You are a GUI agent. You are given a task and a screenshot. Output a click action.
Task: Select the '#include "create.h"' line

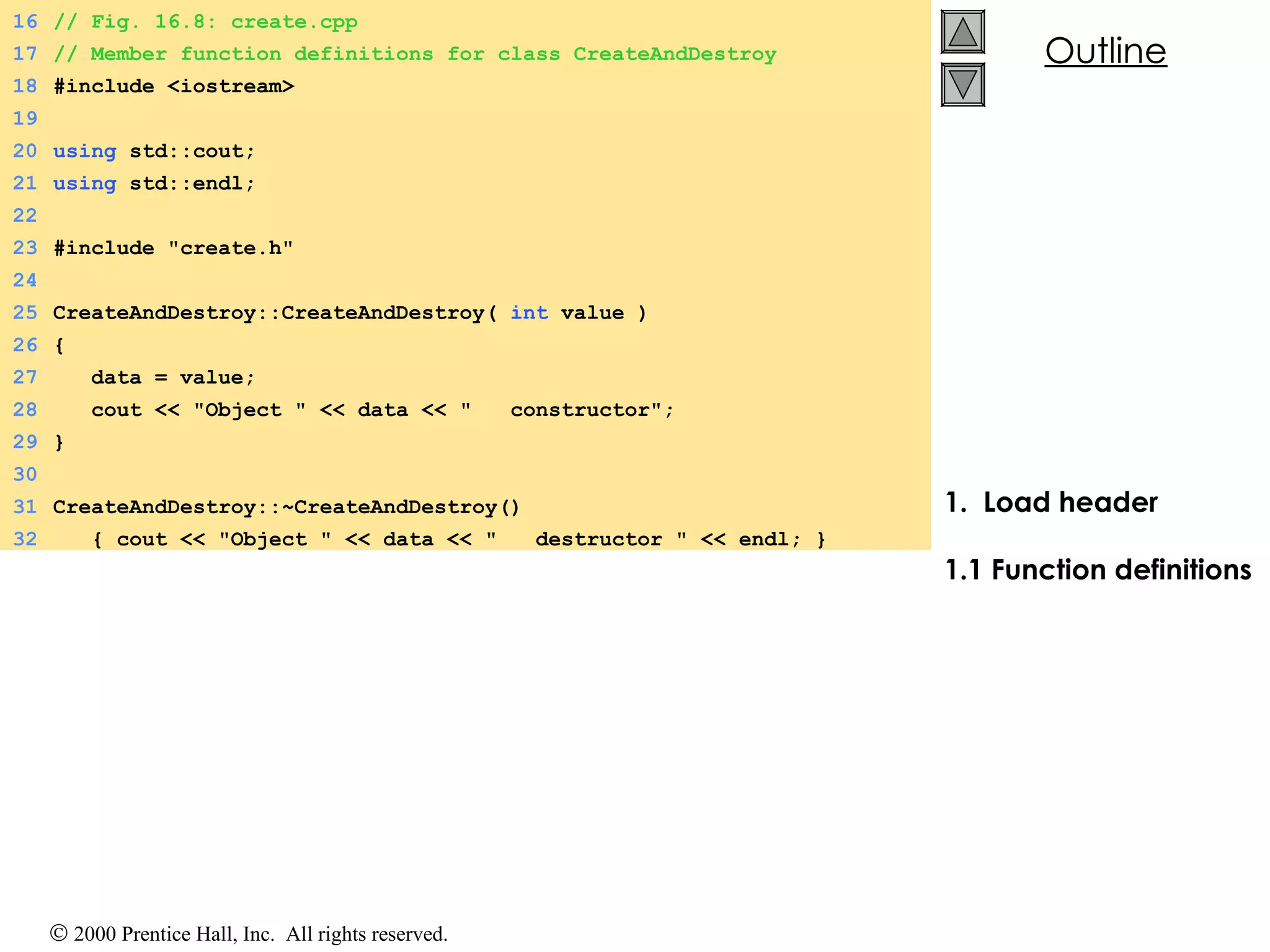173,249
